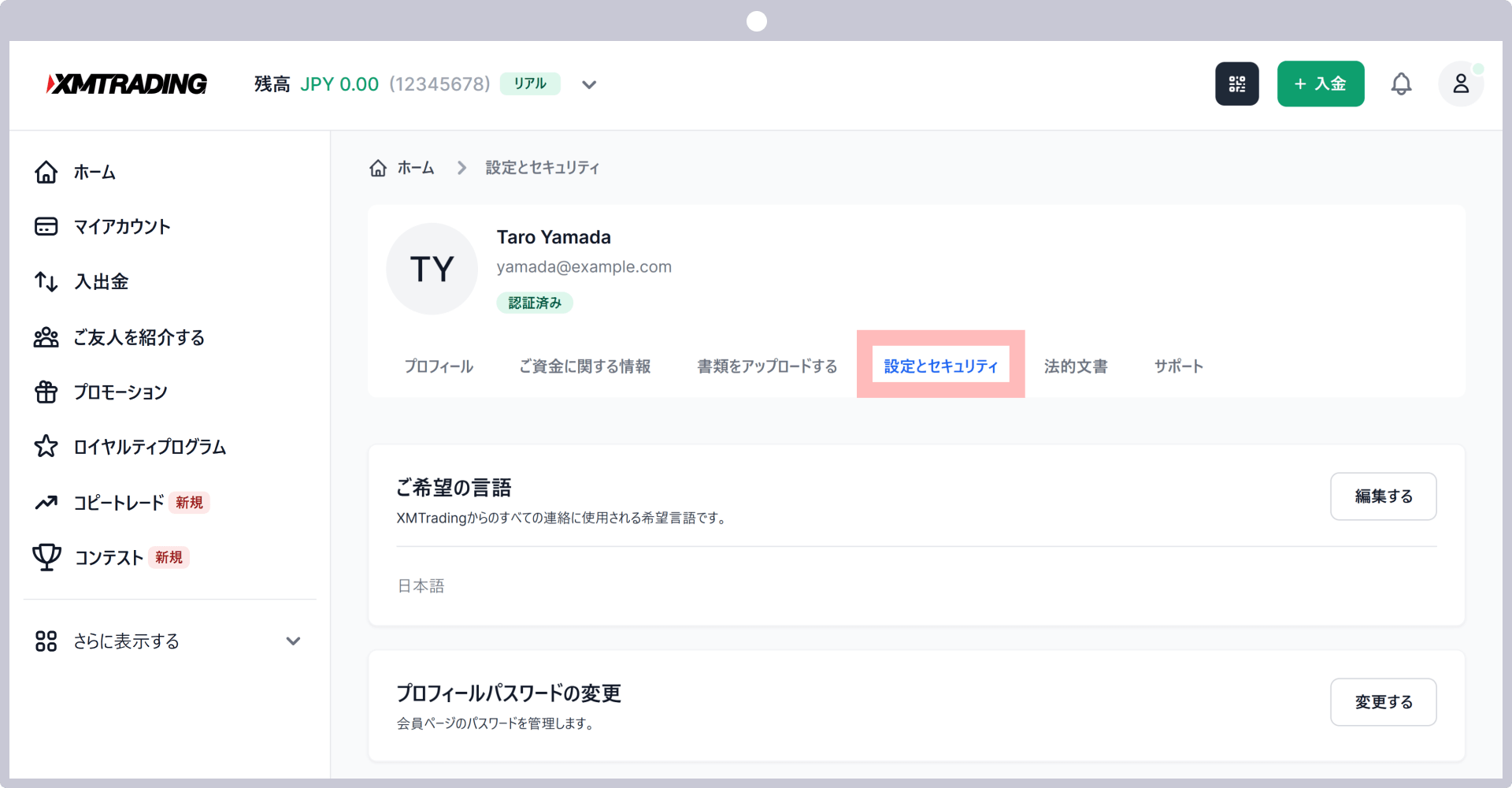Click the My Account card icon
Image resolution: width=1512 pixels, height=788 pixels.
coord(46,227)
